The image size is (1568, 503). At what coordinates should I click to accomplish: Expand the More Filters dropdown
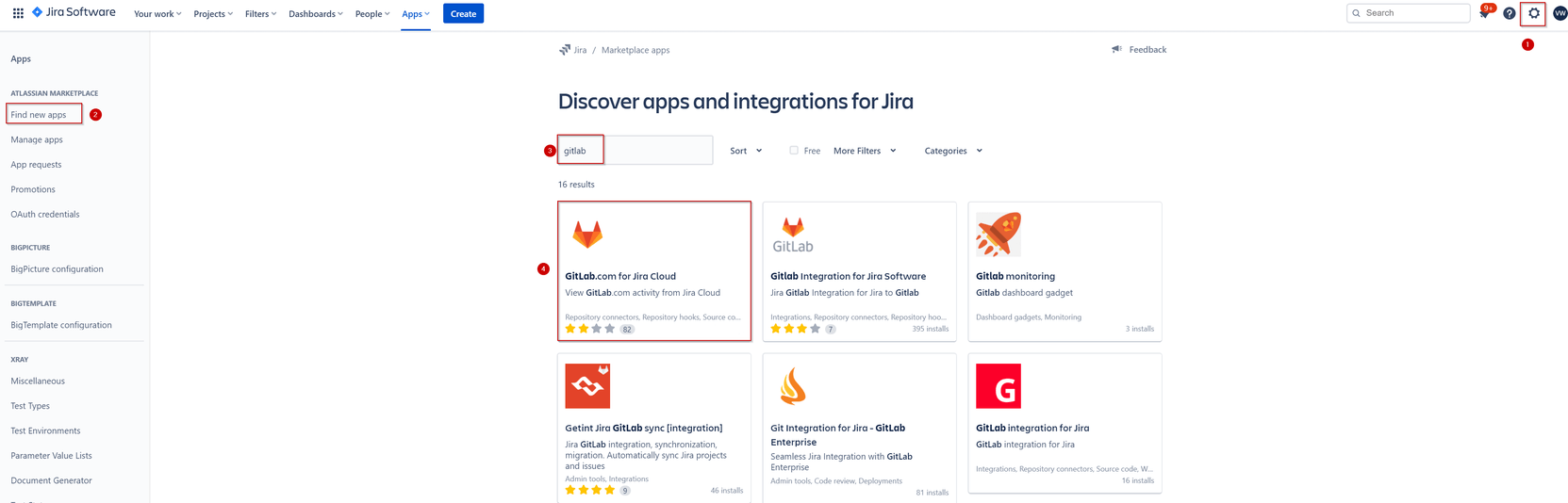865,151
